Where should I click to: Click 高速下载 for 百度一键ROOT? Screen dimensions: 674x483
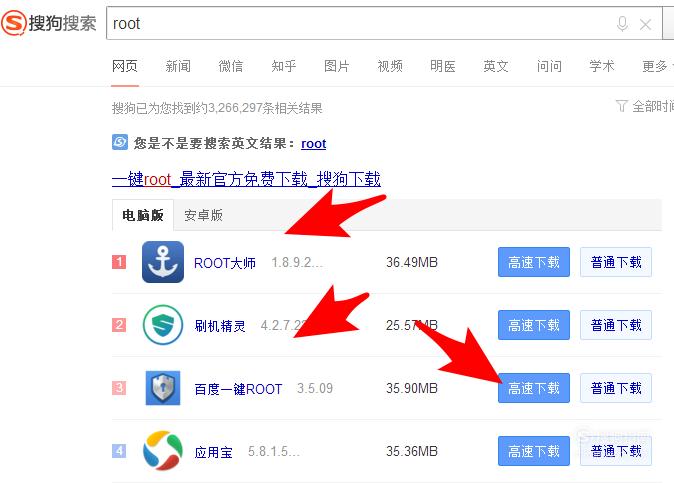click(x=534, y=388)
